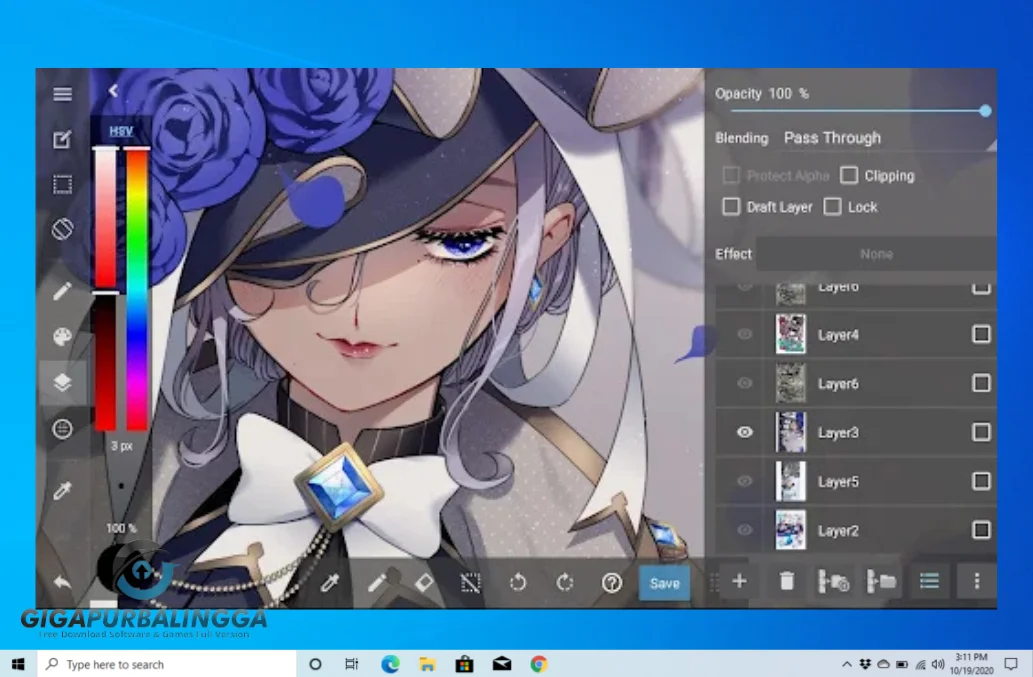Click the layer folder icon

[x=881, y=581]
